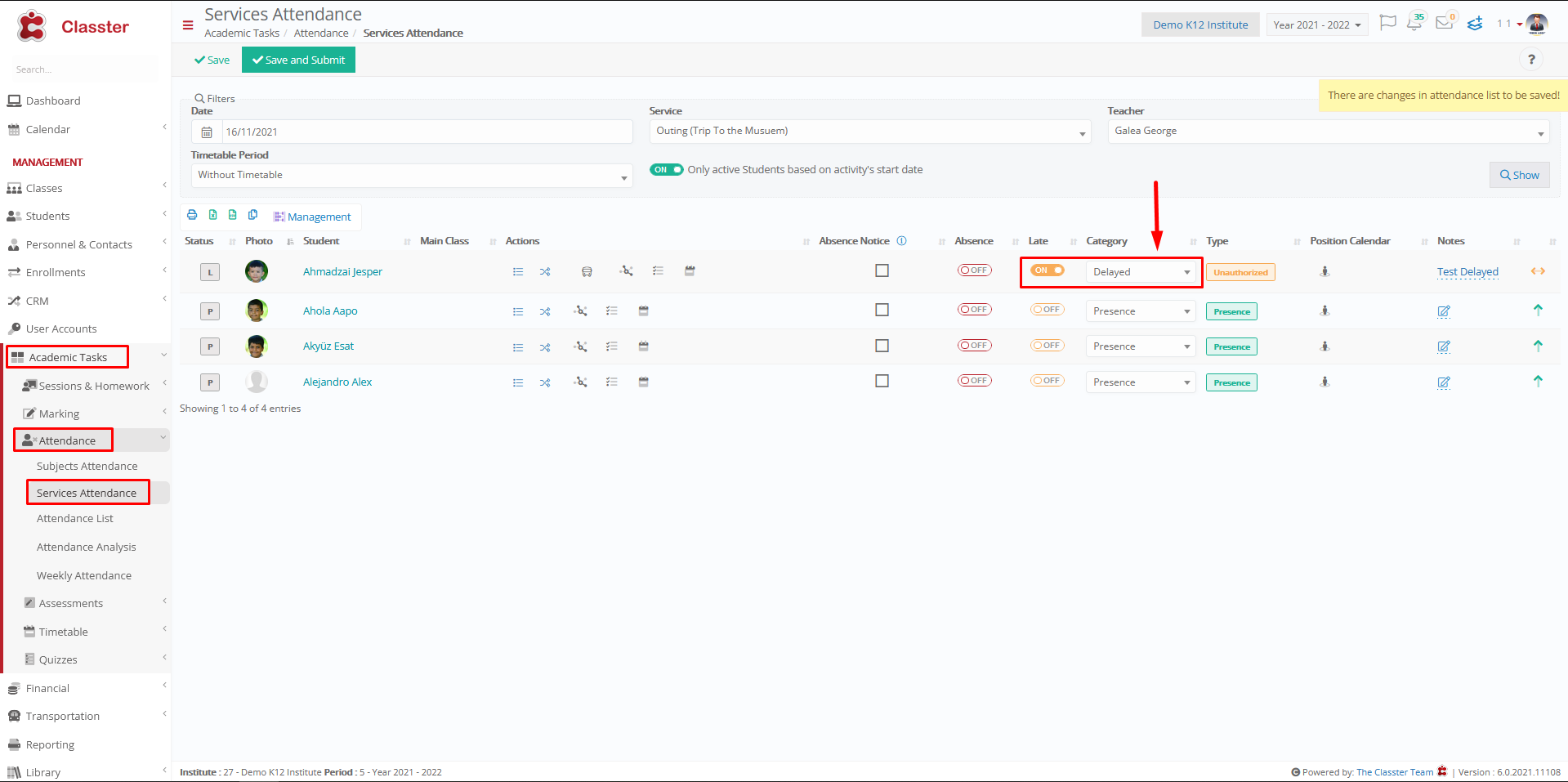Click calendar icon in Ahola Aapo row
Viewport: 1568px width, 782px height.
click(x=644, y=311)
